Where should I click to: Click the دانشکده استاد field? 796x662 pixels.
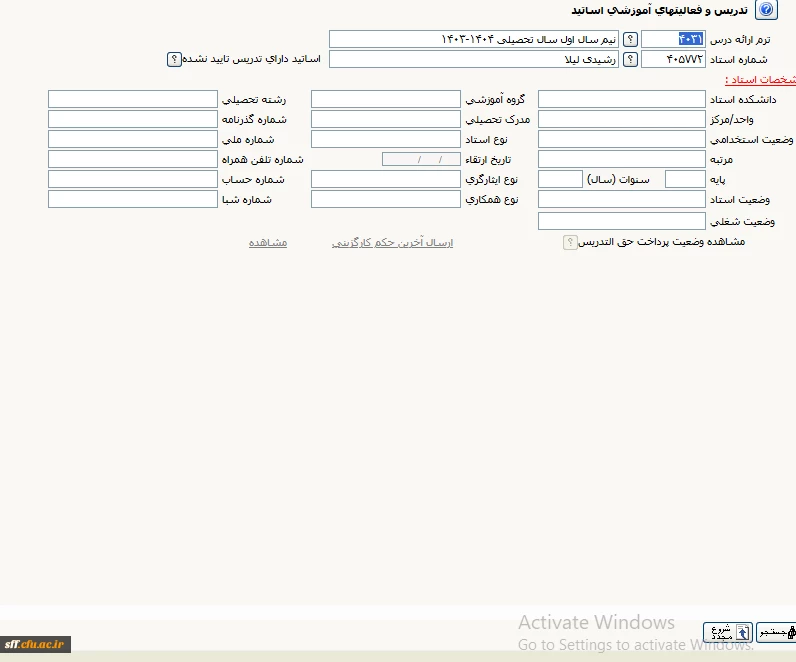tap(621, 99)
